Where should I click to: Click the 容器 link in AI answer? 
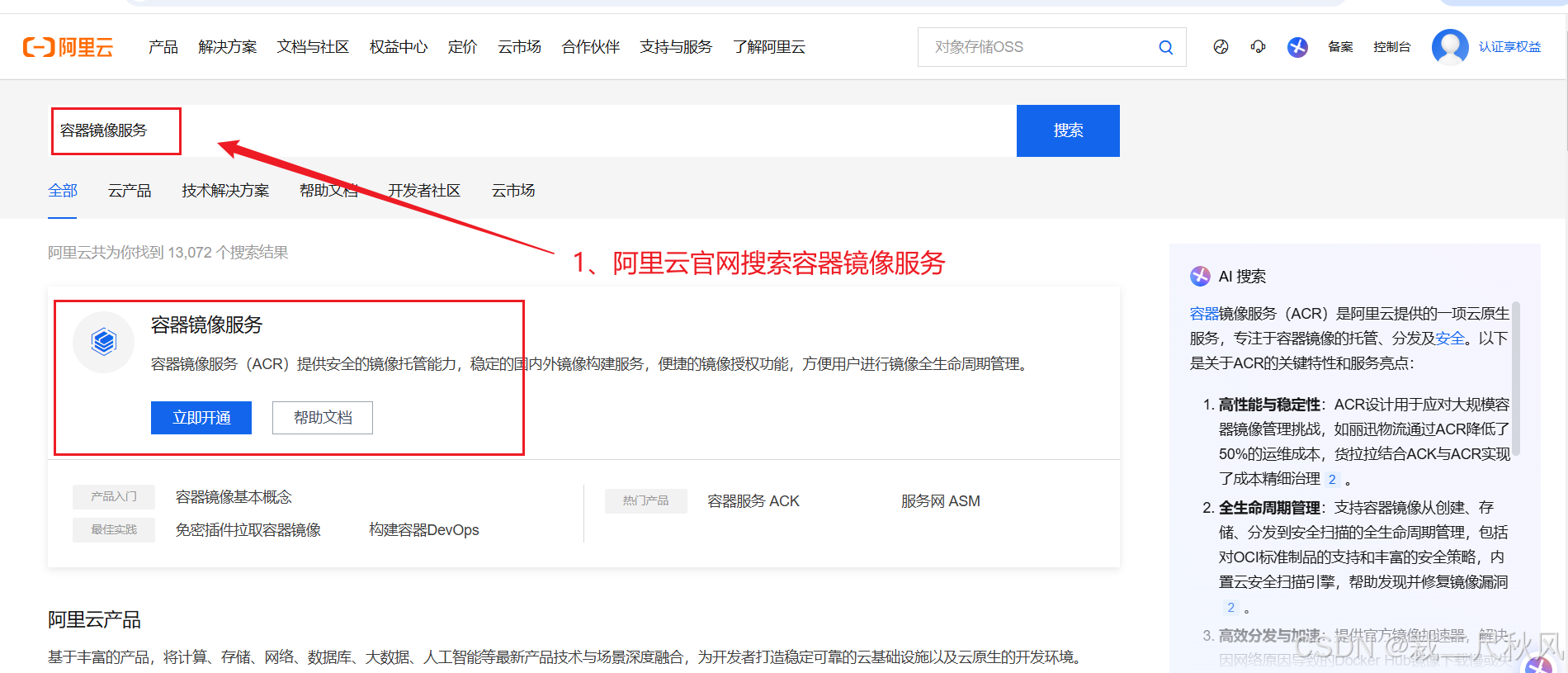tap(1204, 314)
